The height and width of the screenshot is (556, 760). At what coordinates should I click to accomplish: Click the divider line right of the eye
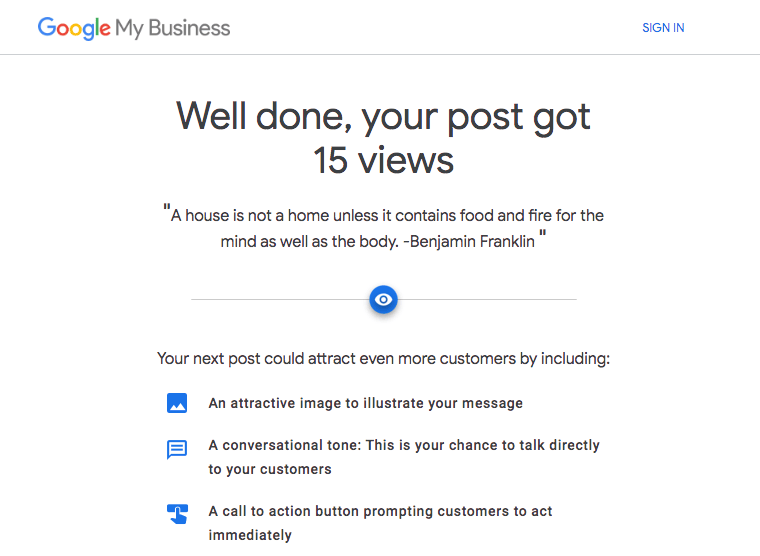[x=488, y=299]
